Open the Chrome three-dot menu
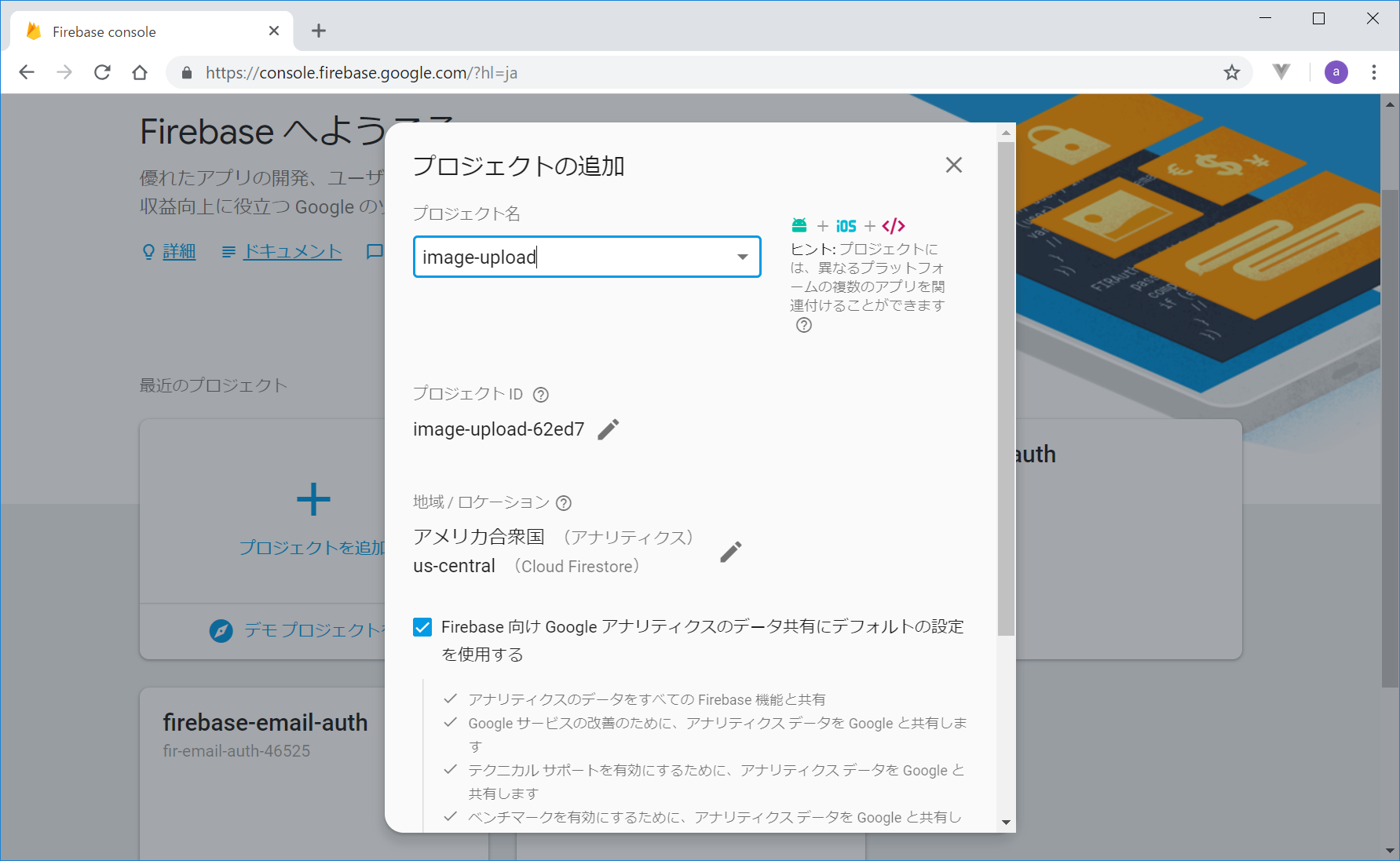1400x861 pixels. point(1374,72)
